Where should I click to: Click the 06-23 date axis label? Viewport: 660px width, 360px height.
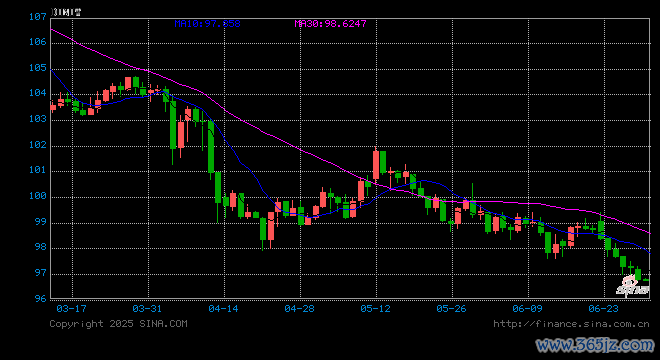603,309
